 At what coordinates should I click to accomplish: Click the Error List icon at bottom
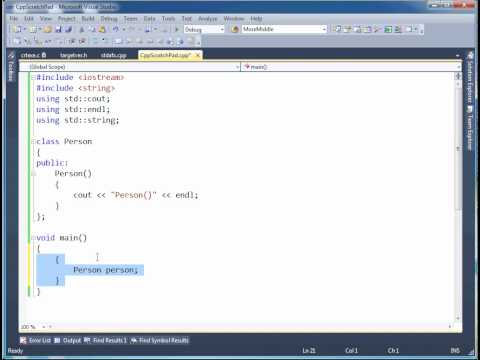click(23, 340)
